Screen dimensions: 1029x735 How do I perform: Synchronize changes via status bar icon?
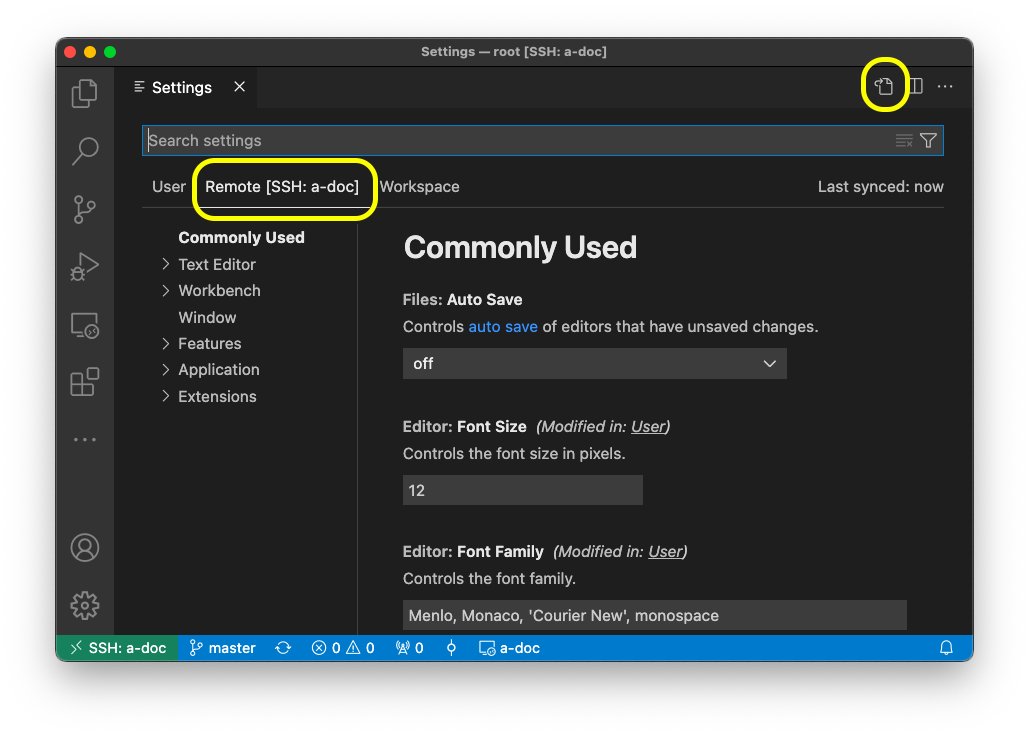[283, 648]
